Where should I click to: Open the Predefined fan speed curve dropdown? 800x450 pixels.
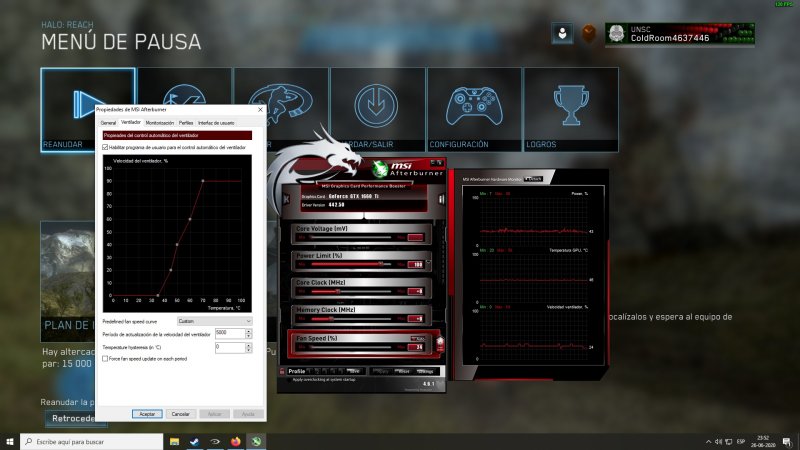click(214, 321)
